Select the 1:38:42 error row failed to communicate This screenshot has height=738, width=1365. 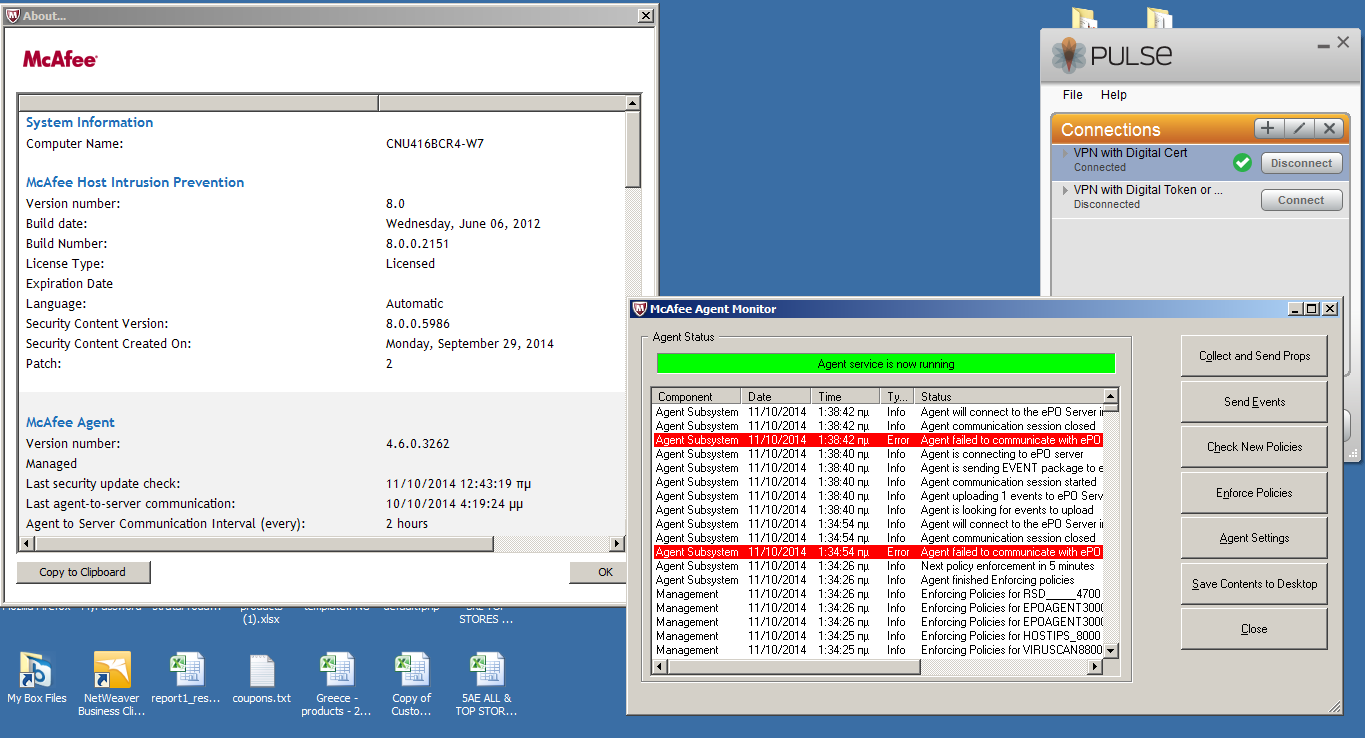[x=878, y=440]
